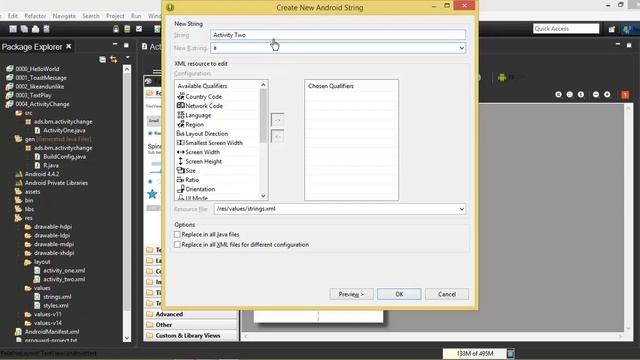Expand Custom & Library Views palette category

(191, 336)
